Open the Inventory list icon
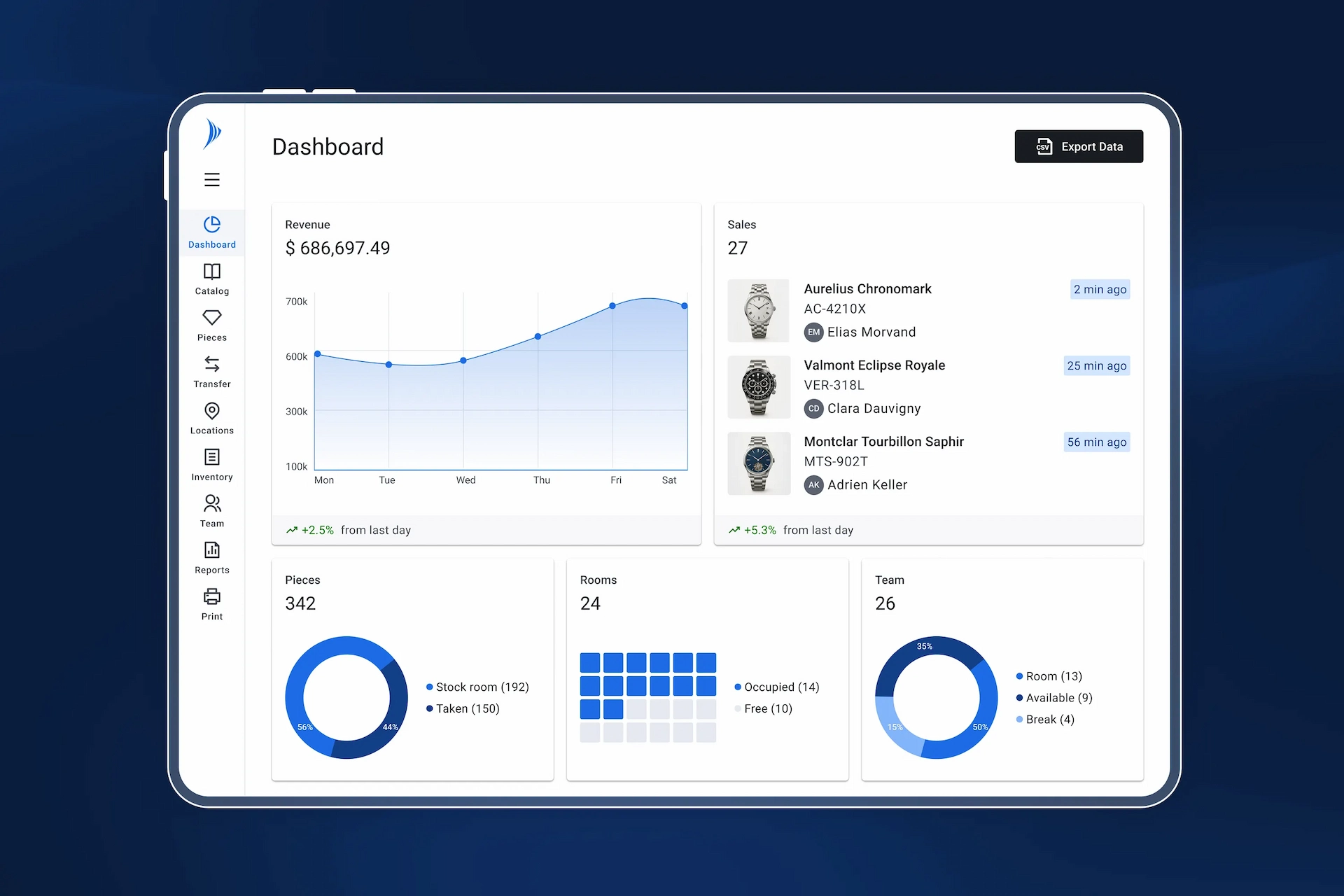 pyautogui.click(x=211, y=457)
